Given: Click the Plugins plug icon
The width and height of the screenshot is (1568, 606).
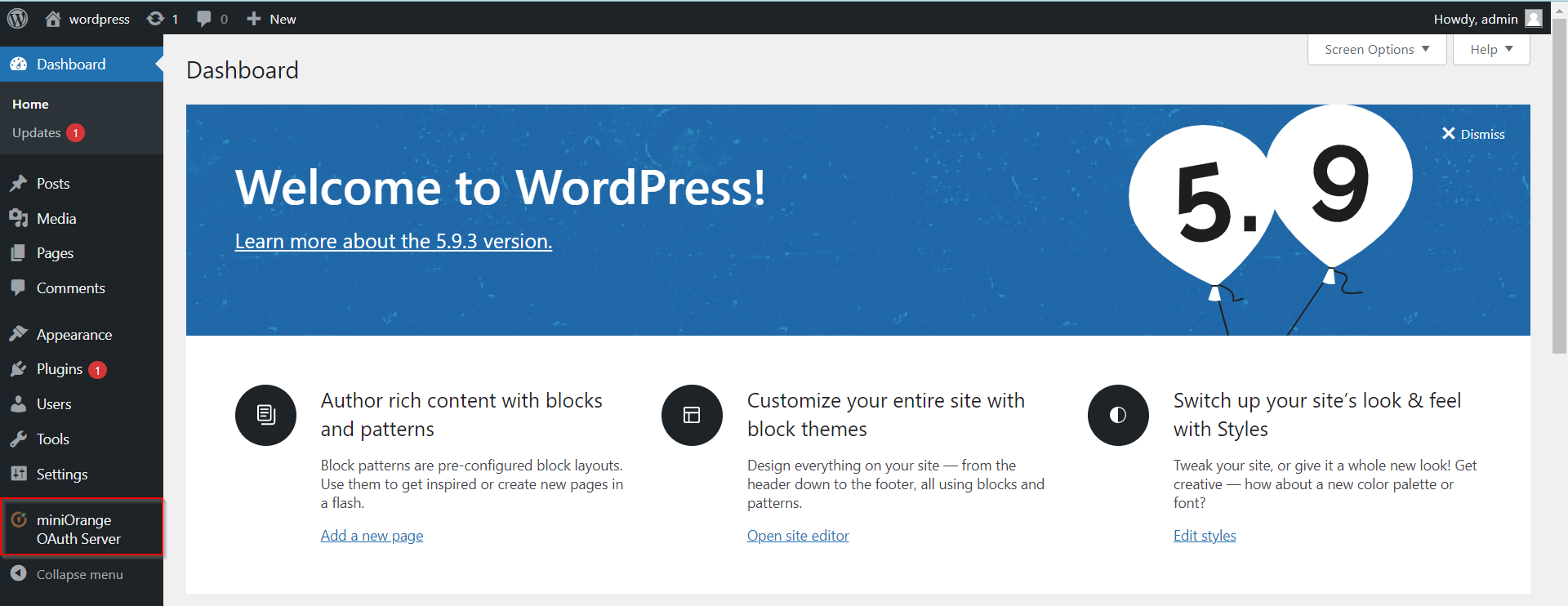Looking at the screenshot, I should point(18,369).
